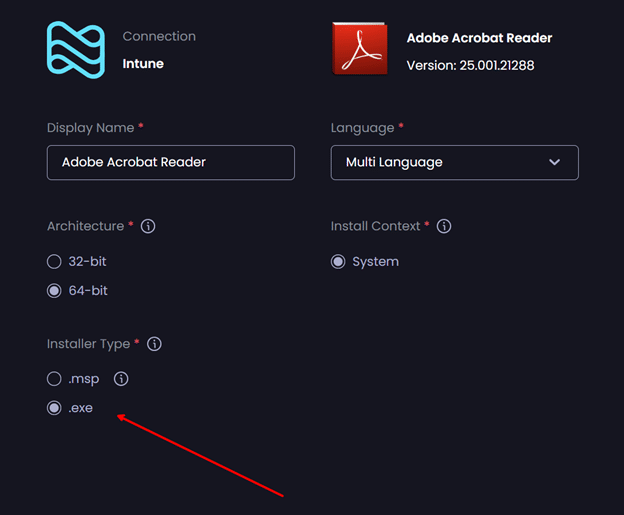Click into the Display Name text field

170,162
